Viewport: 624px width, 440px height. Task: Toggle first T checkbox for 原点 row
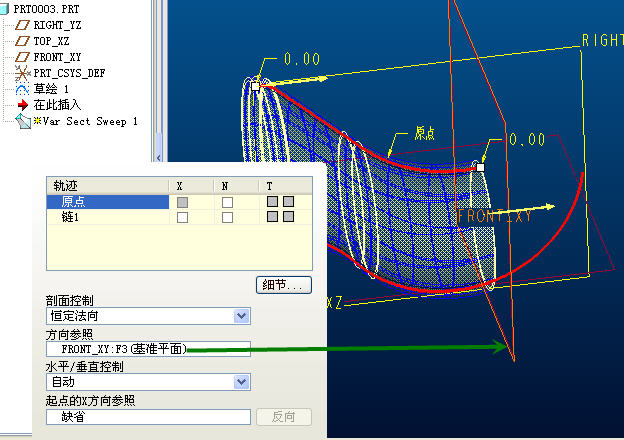pos(272,202)
